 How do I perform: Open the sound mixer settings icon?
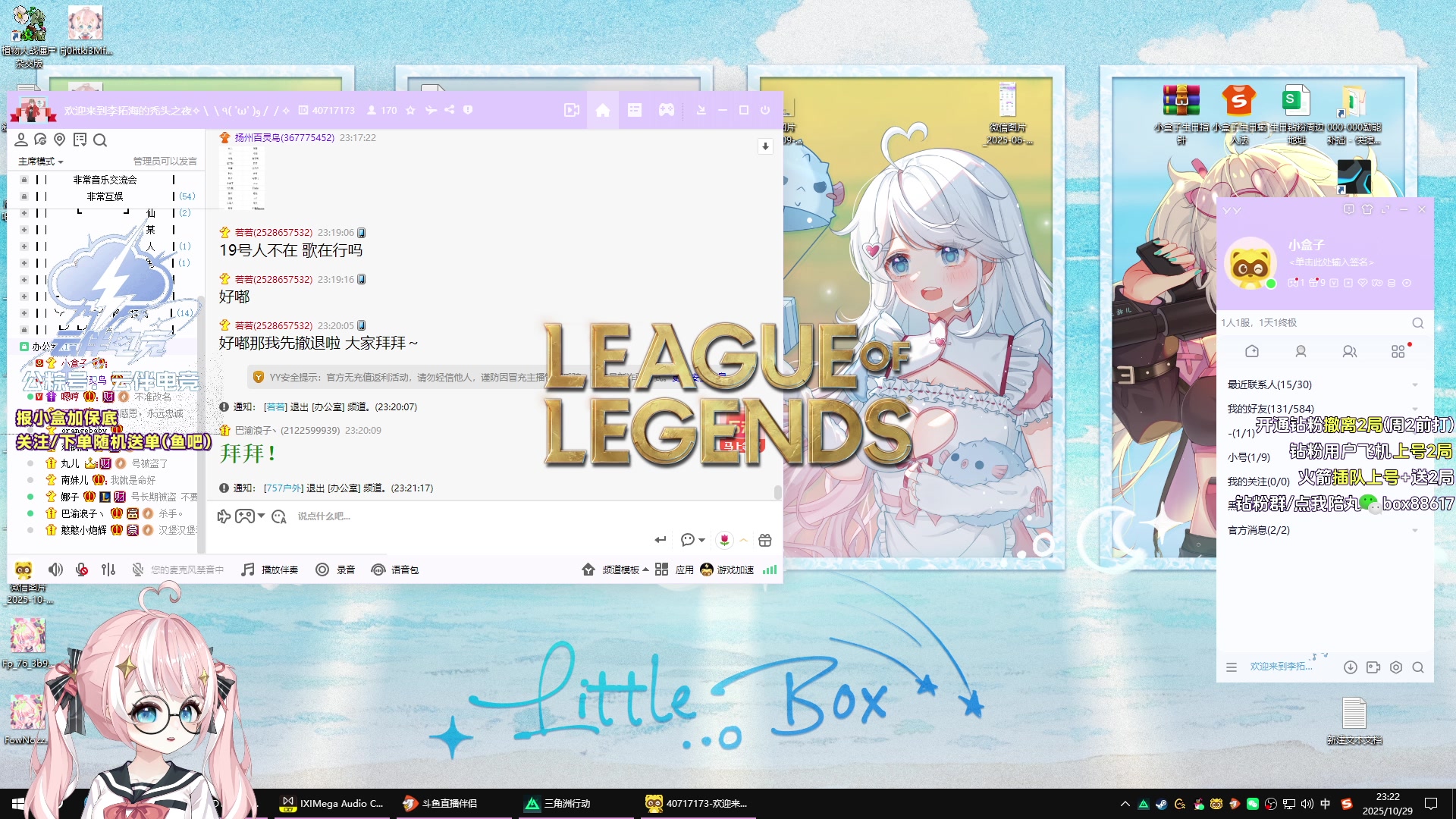pos(108,570)
